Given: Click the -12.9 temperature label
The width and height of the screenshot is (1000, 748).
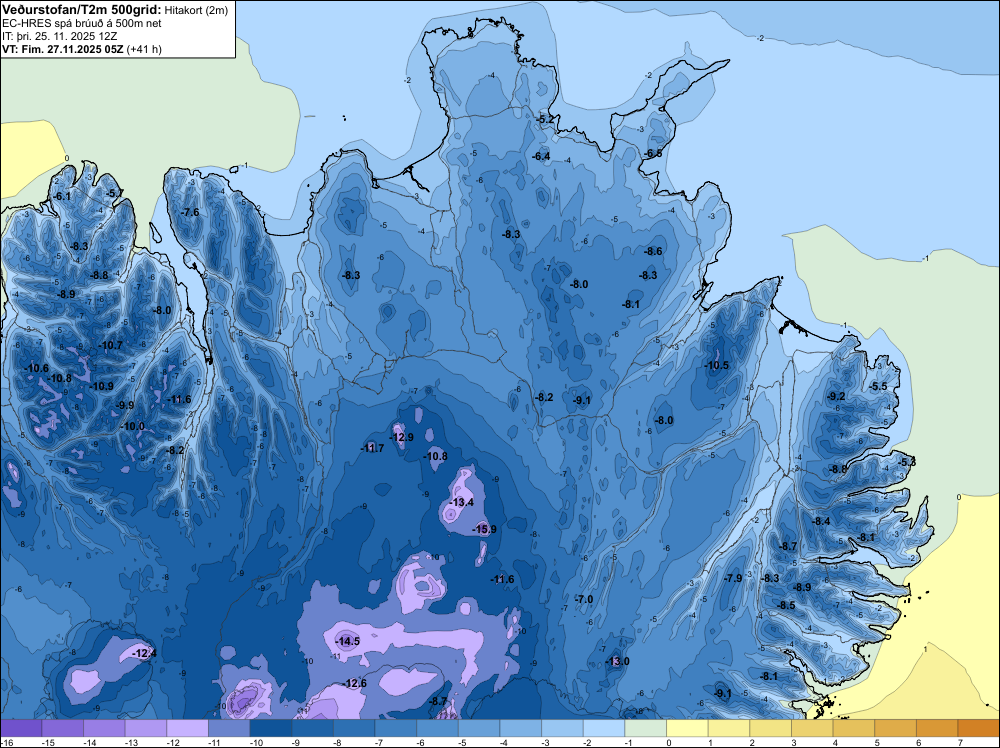Looking at the screenshot, I should click(x=402, y=437).
